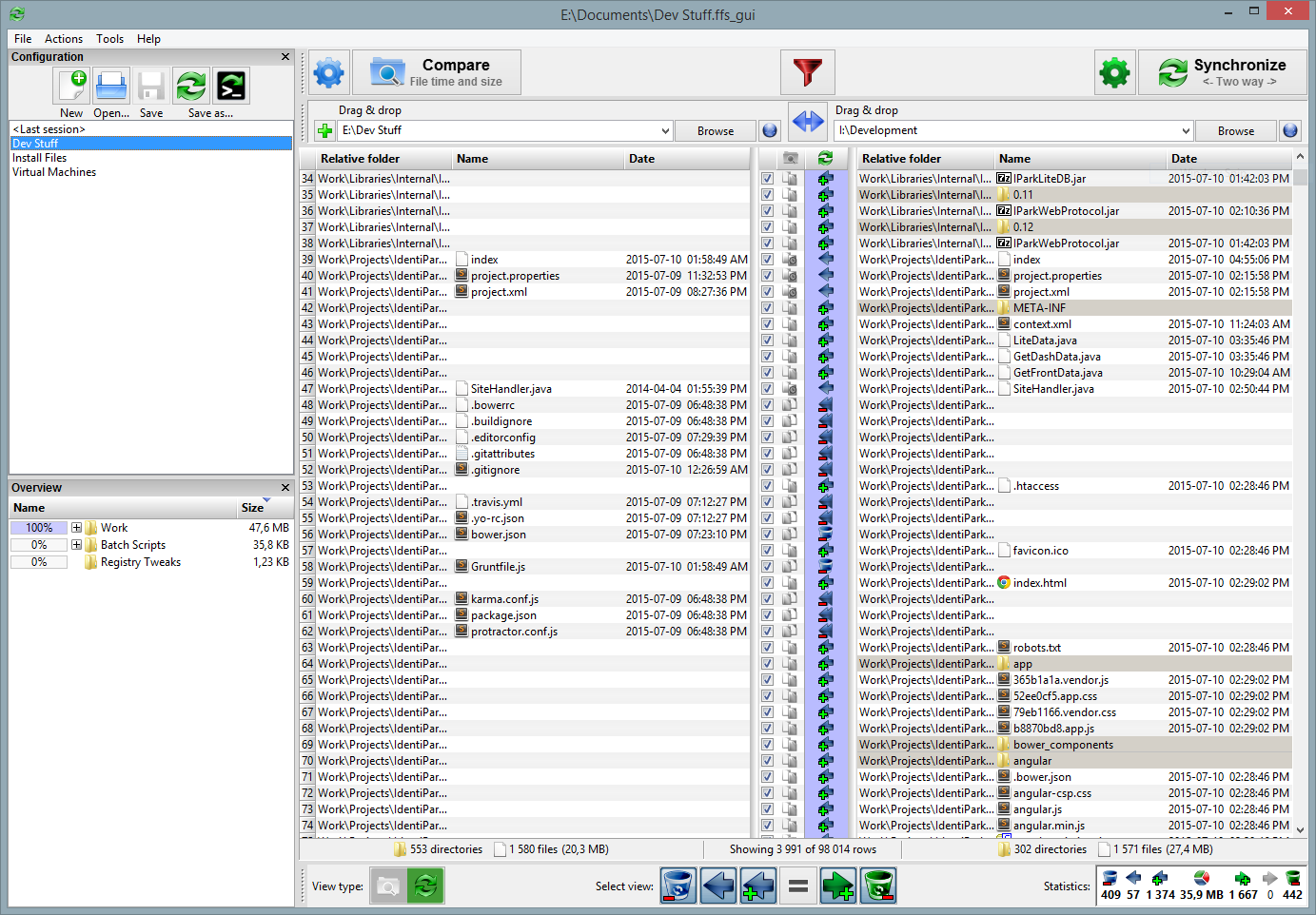Uncheck the checkbox for row 39 index

(x=767, y=259)
